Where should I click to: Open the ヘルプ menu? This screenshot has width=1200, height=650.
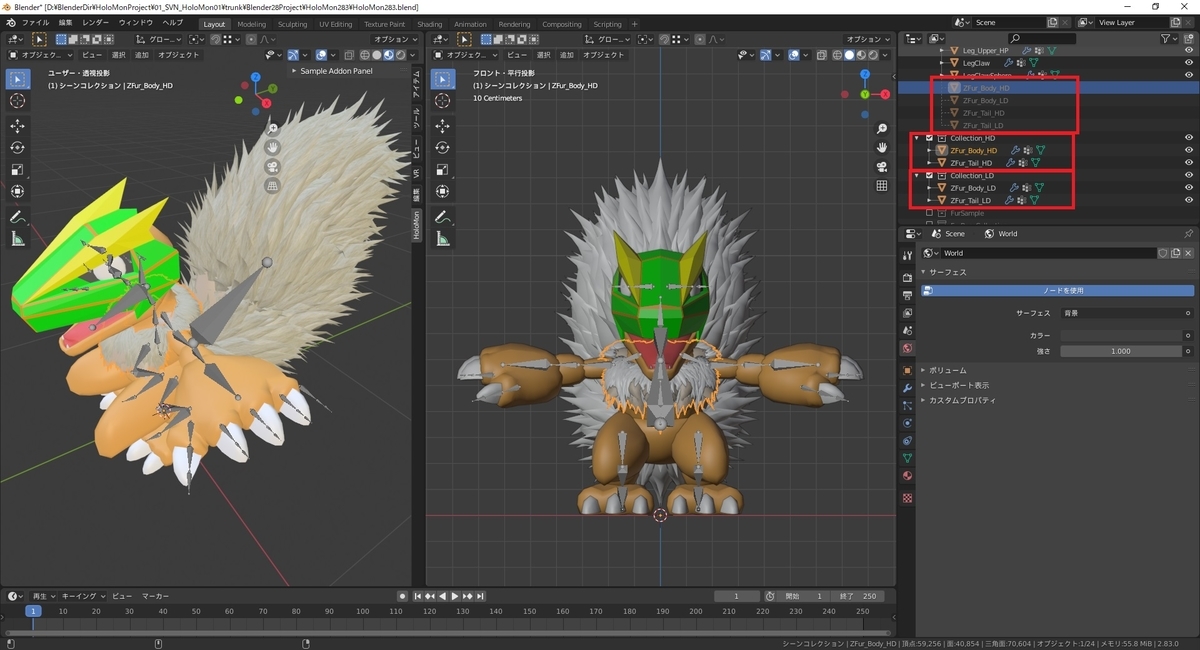(173, 23)
